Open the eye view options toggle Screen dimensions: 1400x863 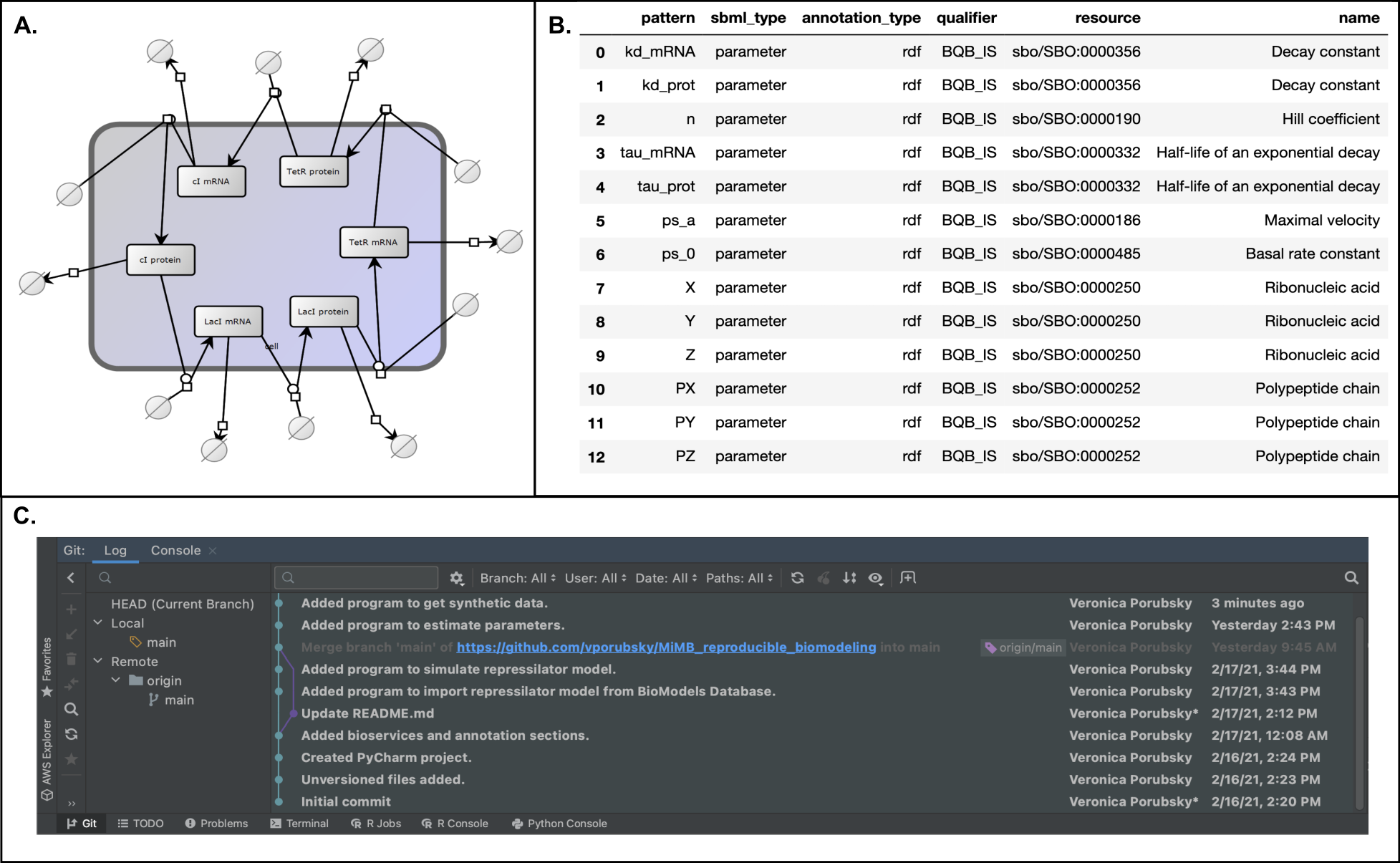[x=875, y=578]
